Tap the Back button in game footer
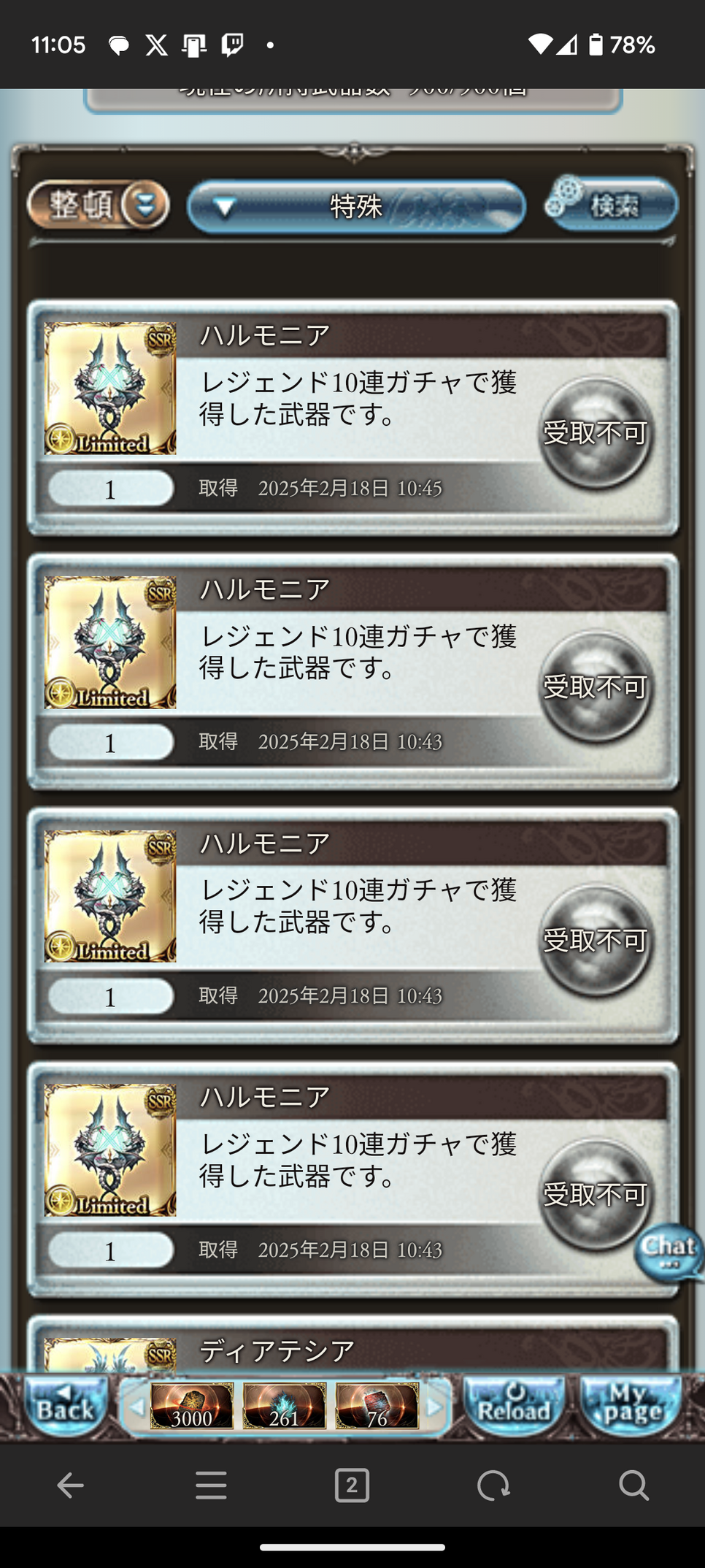Viewport: 705px width, 1568px height. [x=65, y=1406]
